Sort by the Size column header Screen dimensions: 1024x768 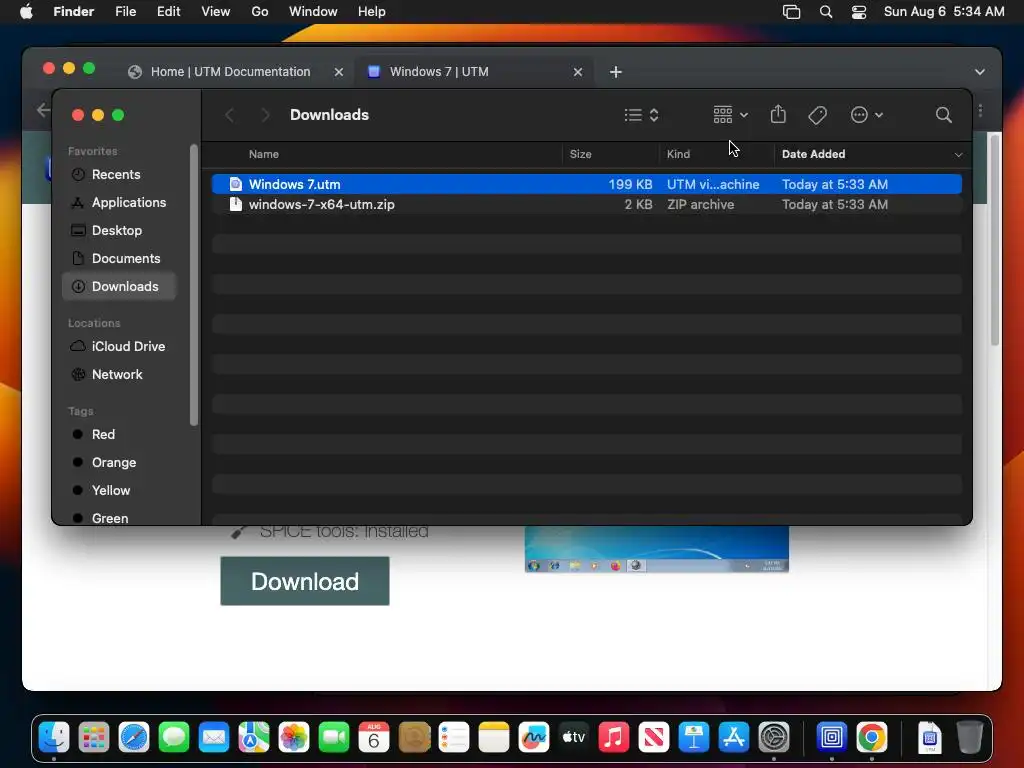pos(581,154)
